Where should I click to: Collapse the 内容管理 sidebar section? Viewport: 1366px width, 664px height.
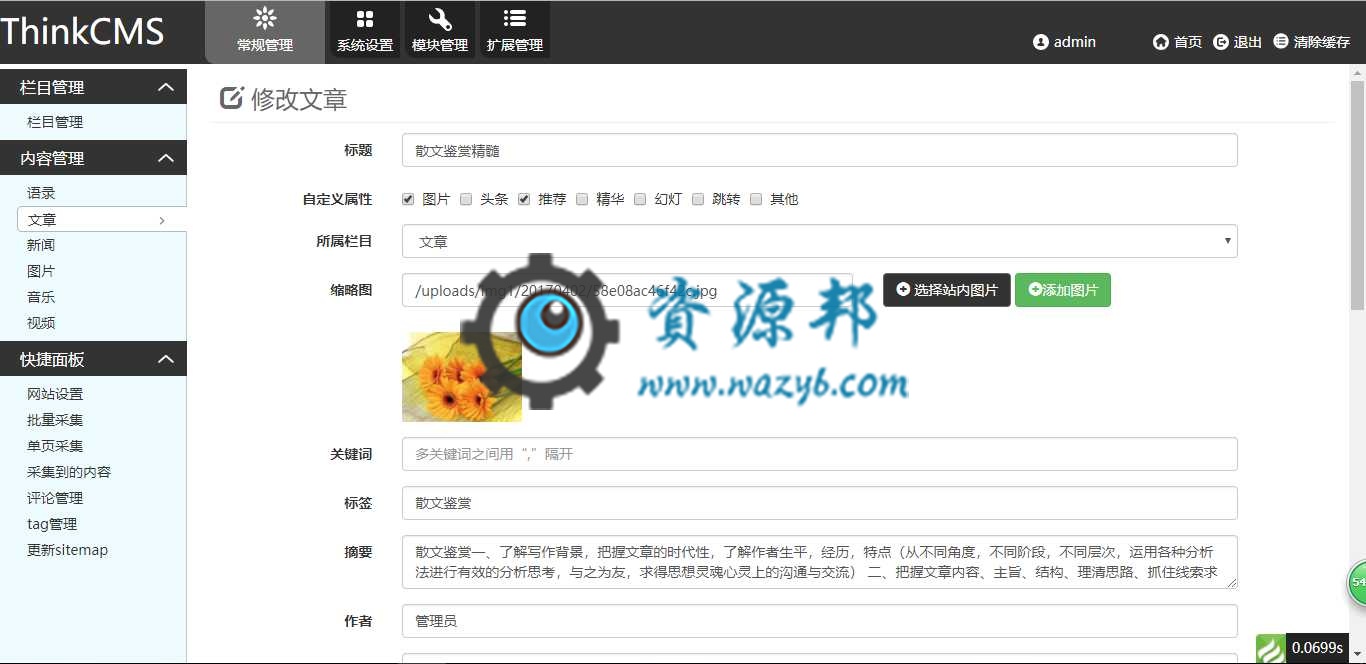(93, 158)
